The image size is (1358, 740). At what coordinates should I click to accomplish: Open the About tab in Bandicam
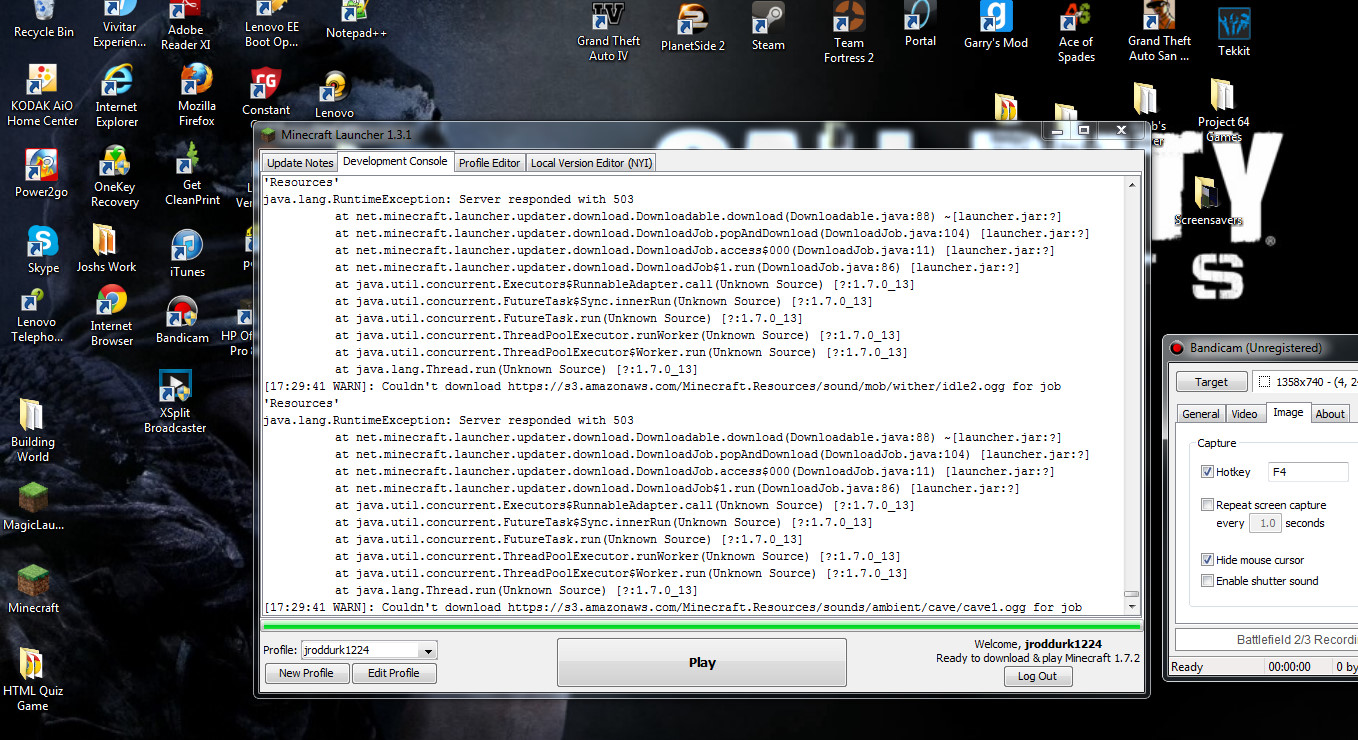(1330, 414)
